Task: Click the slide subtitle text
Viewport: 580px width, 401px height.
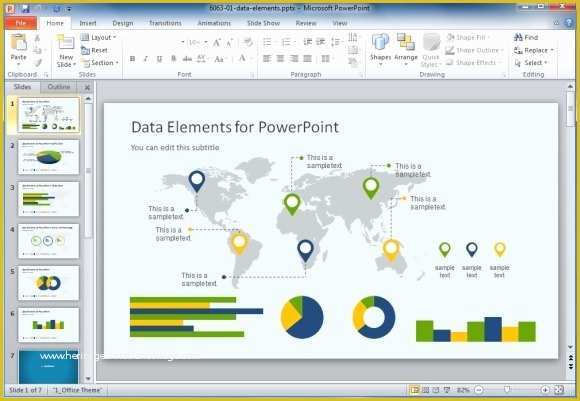Action: 175,148
